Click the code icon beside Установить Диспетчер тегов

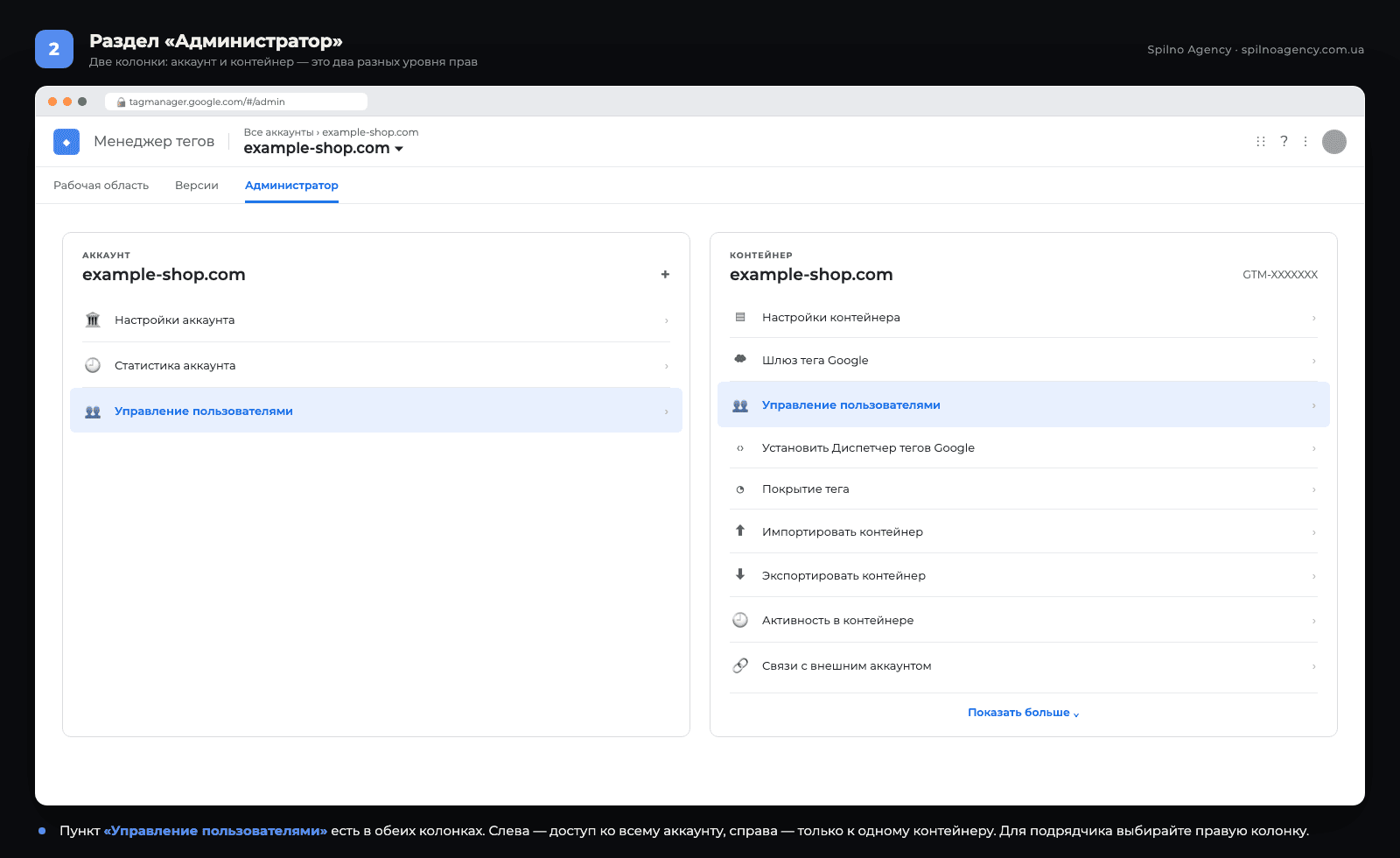740,448
